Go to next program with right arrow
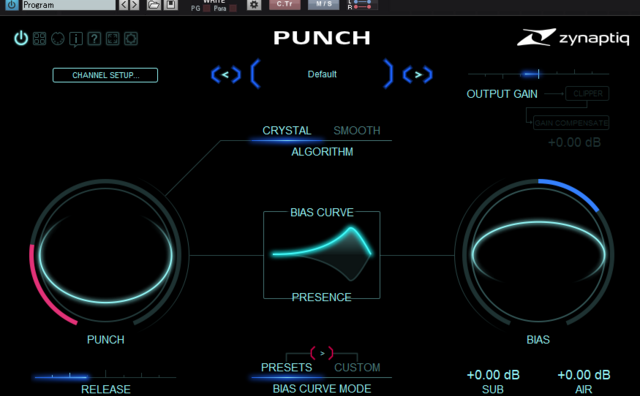 pos(134,5)
